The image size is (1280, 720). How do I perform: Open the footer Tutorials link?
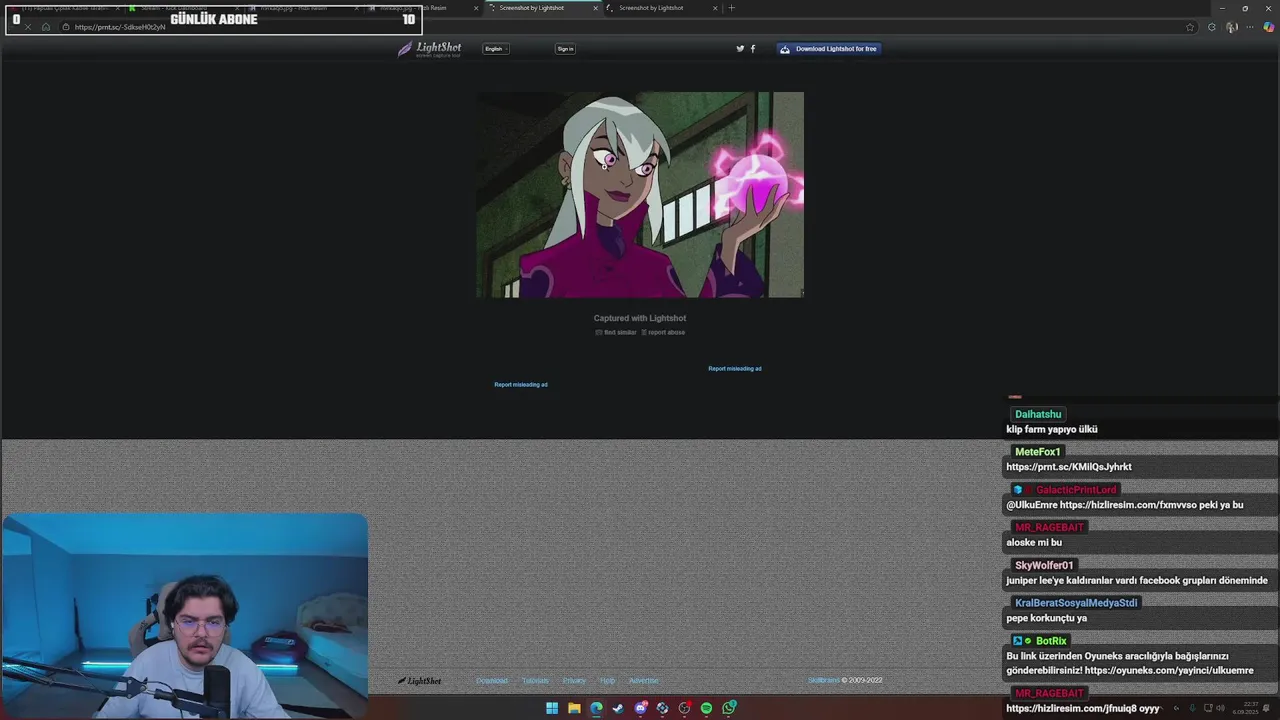(x=535, y=681)
